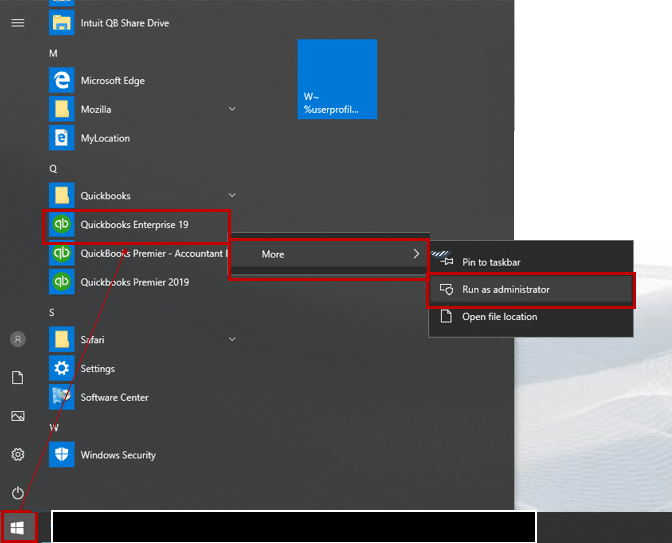Choose Open file location
The image size is (672, 543).
point(531,316)
